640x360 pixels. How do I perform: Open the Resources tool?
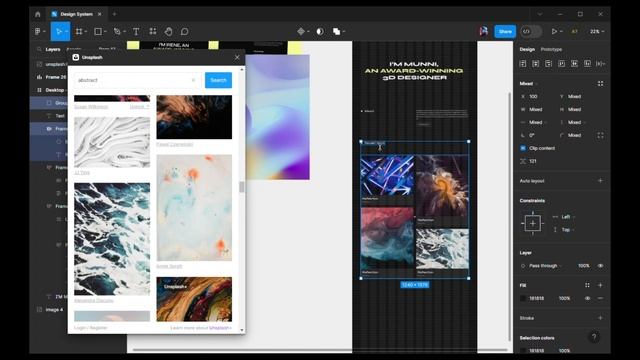coord(153,31)
